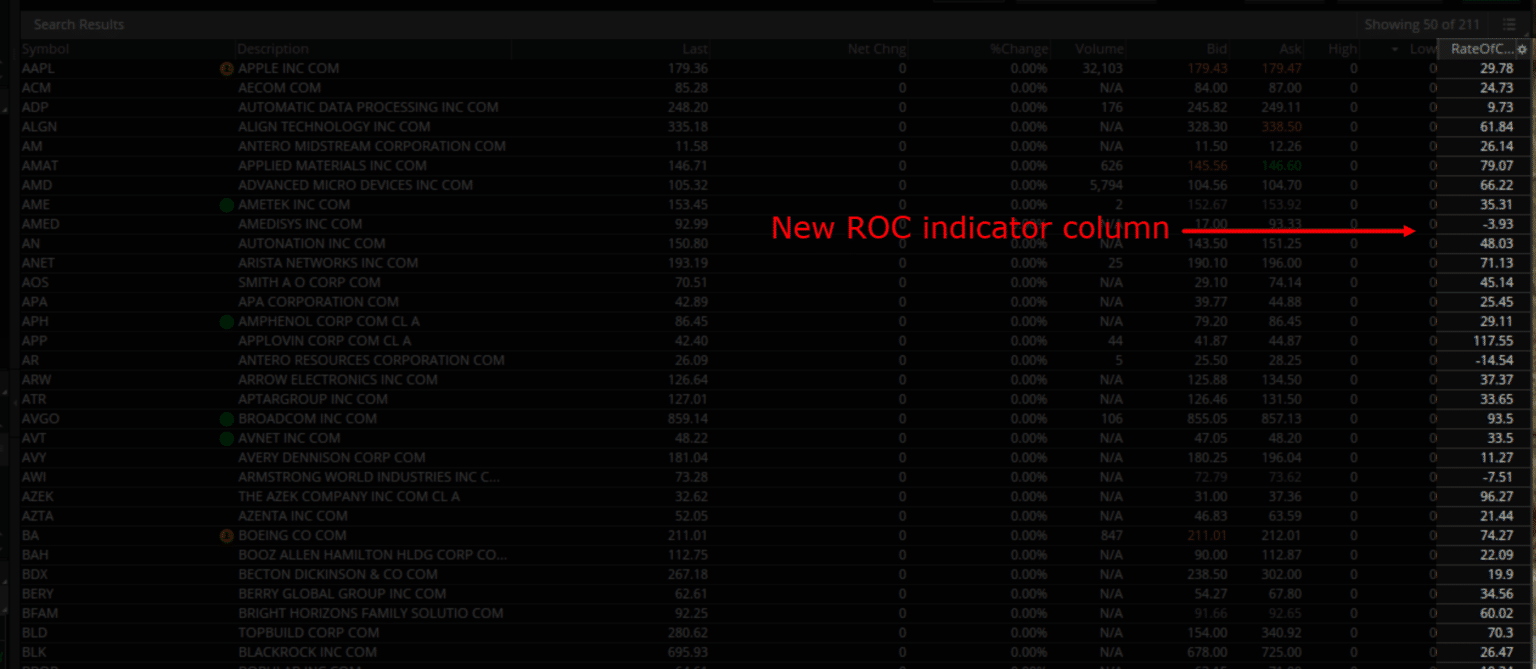Open the list options icon at top right
Viewport: 1536px width, 669px height.
[1510, 24]
